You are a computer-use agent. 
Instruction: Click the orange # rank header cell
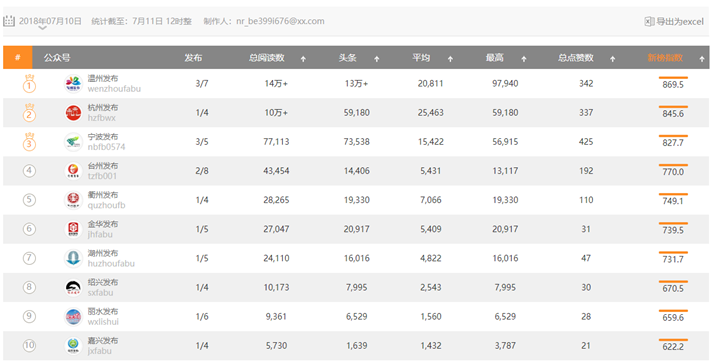tap(18, 57)
